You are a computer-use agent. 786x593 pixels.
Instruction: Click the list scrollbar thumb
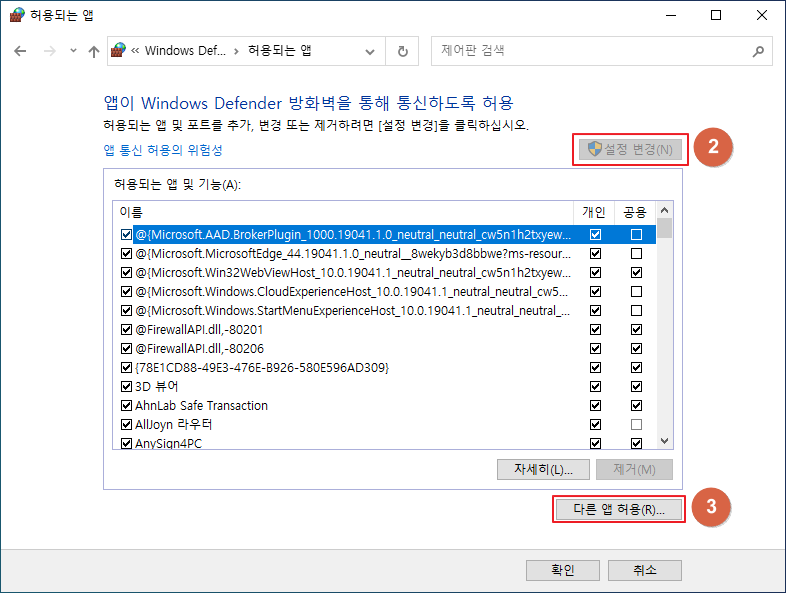click(665, 229)
